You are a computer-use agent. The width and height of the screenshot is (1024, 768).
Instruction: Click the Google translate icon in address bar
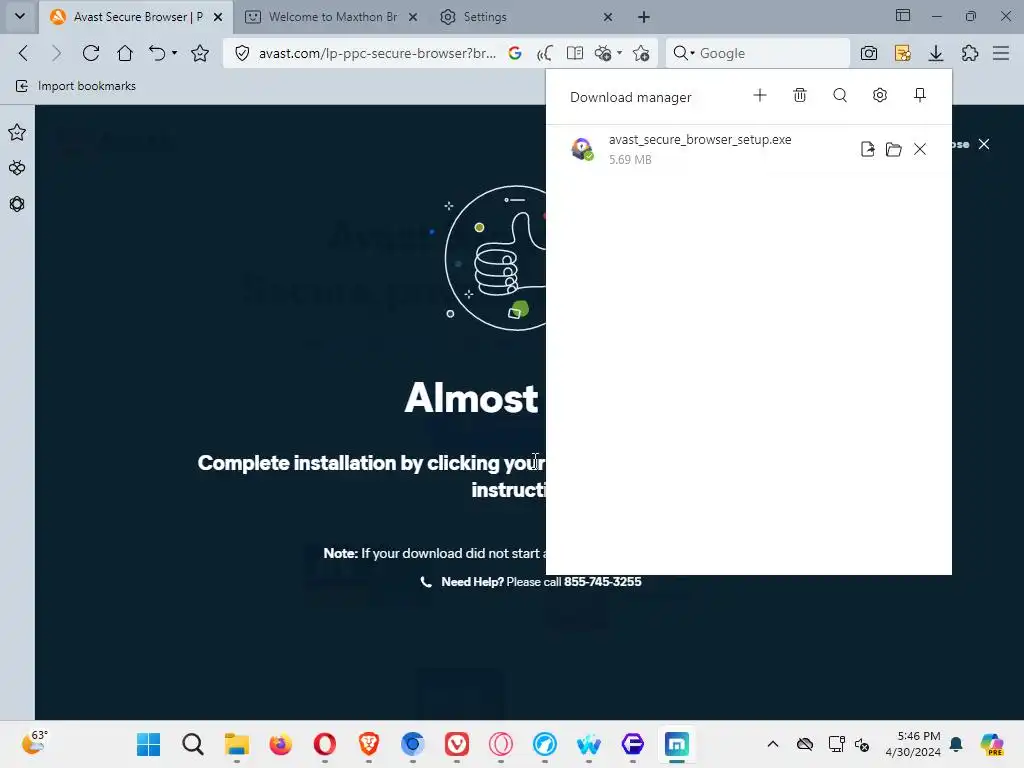click(x=515, y=53)
